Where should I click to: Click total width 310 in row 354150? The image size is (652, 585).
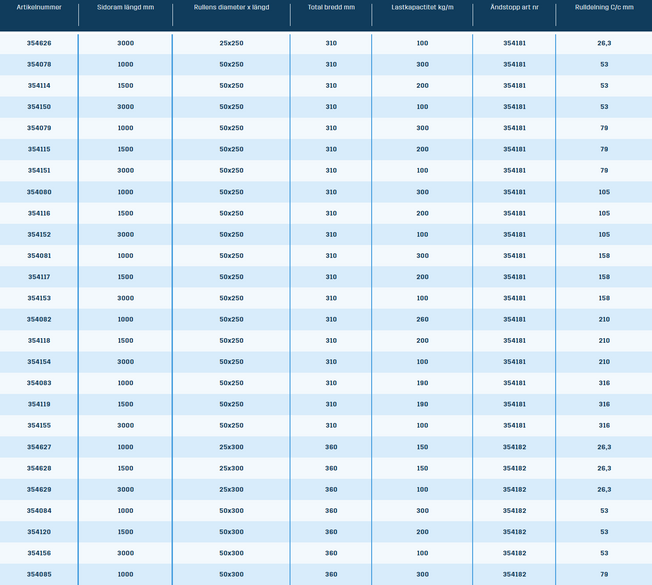pyautogui.click(x=331, y=107)
